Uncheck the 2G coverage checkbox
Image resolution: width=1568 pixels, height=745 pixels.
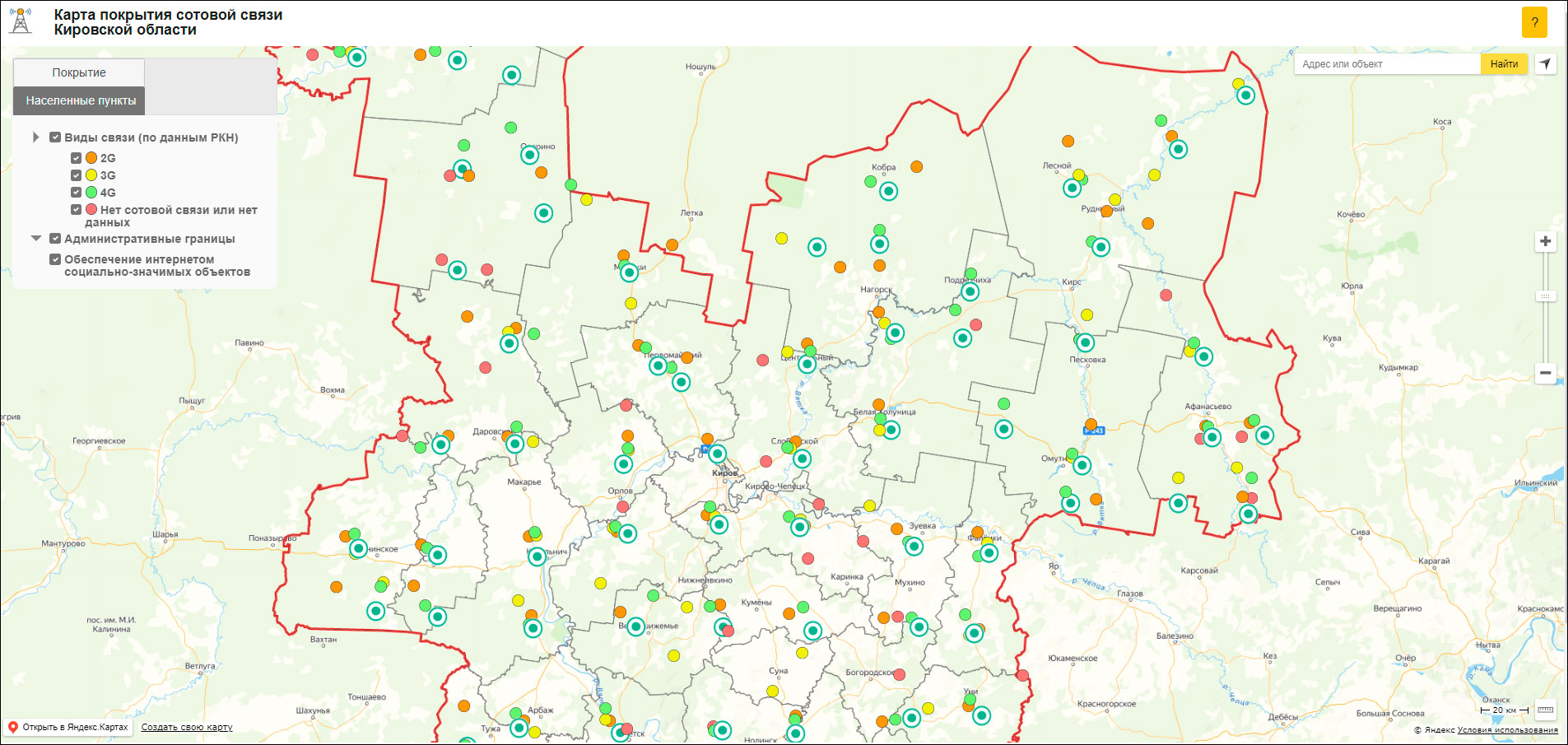pyautogui.click(x=76, y=158)
